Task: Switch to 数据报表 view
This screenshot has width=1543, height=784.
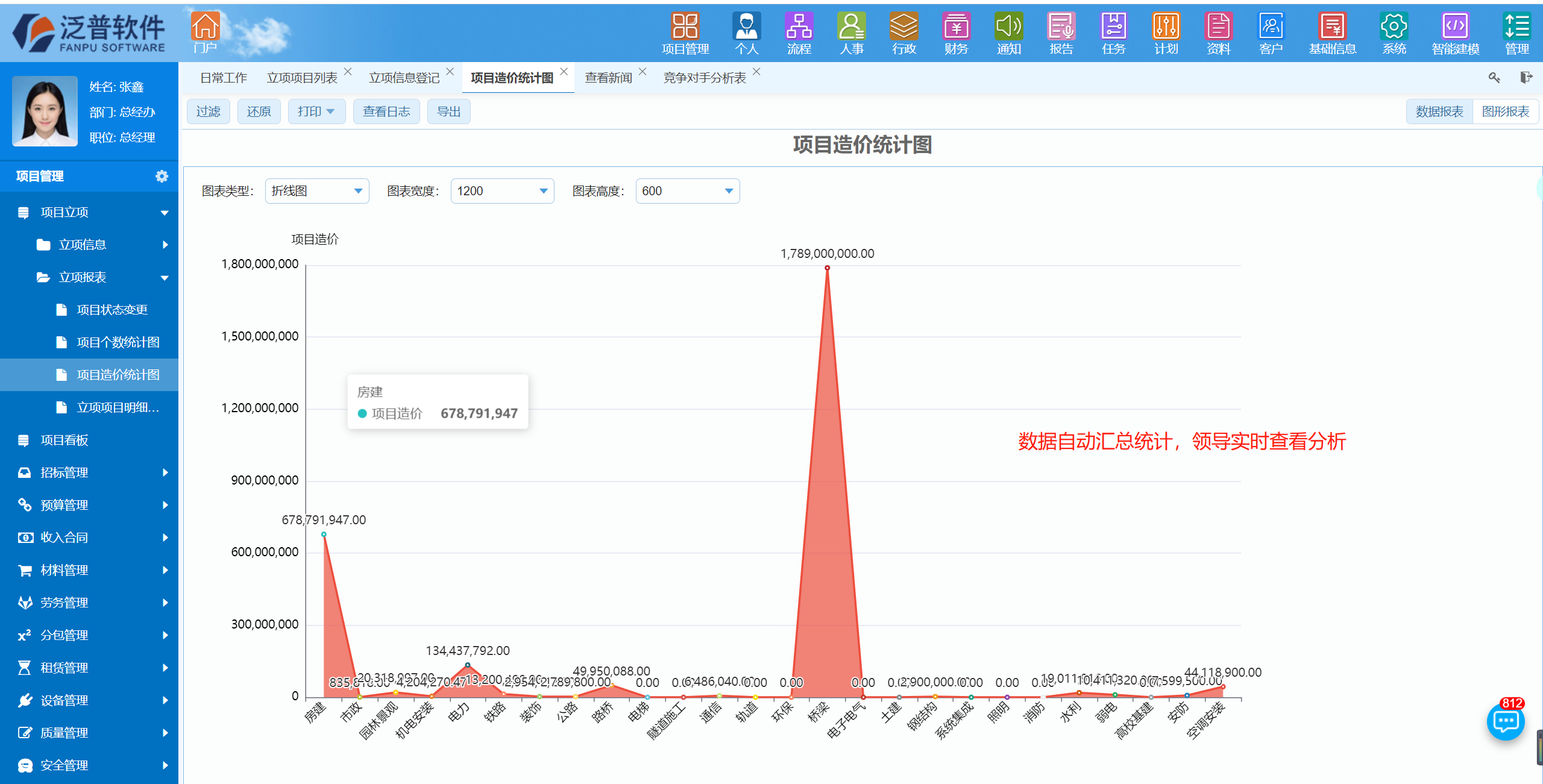Action: tap(1439, 111)
